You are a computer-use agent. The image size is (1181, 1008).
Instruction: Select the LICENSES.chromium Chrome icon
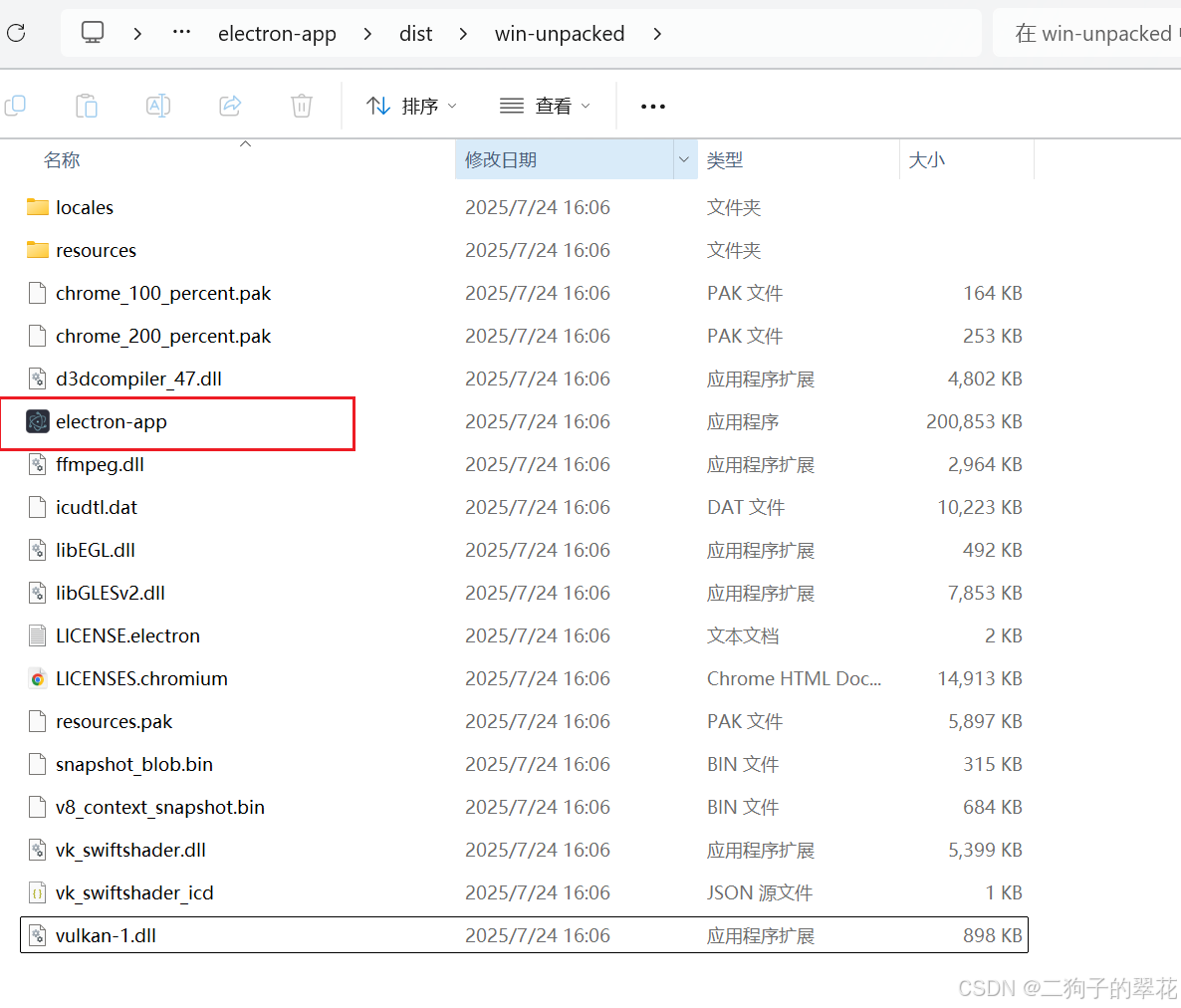point(37,678)
